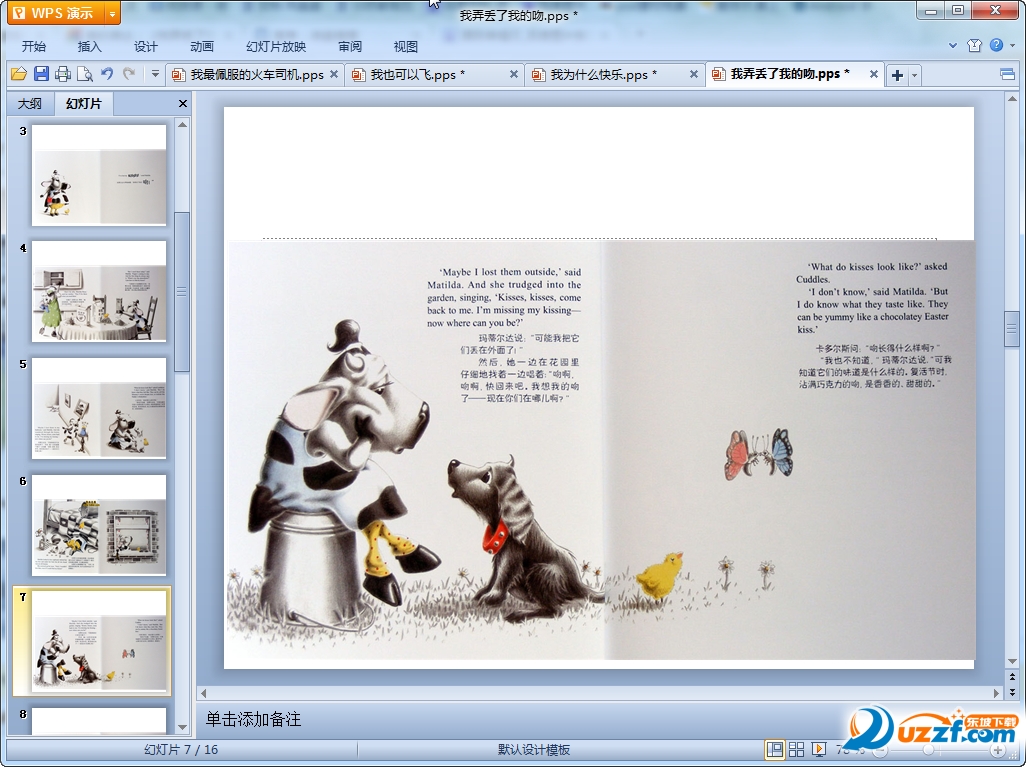This screenshot has width=1026, height=767.
Task: Click the thumbnail pane scrollbar handle
Action: (x=183, y=291)
